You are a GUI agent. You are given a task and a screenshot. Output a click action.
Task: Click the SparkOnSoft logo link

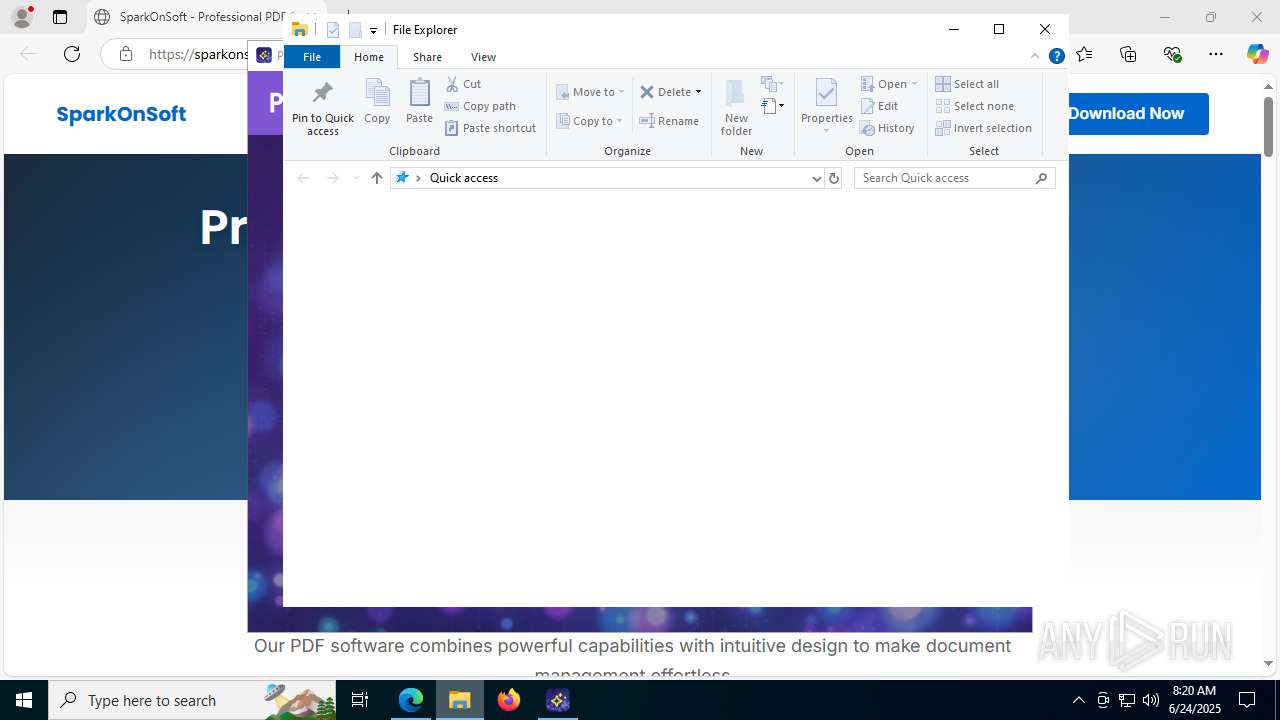pos(121,114)
